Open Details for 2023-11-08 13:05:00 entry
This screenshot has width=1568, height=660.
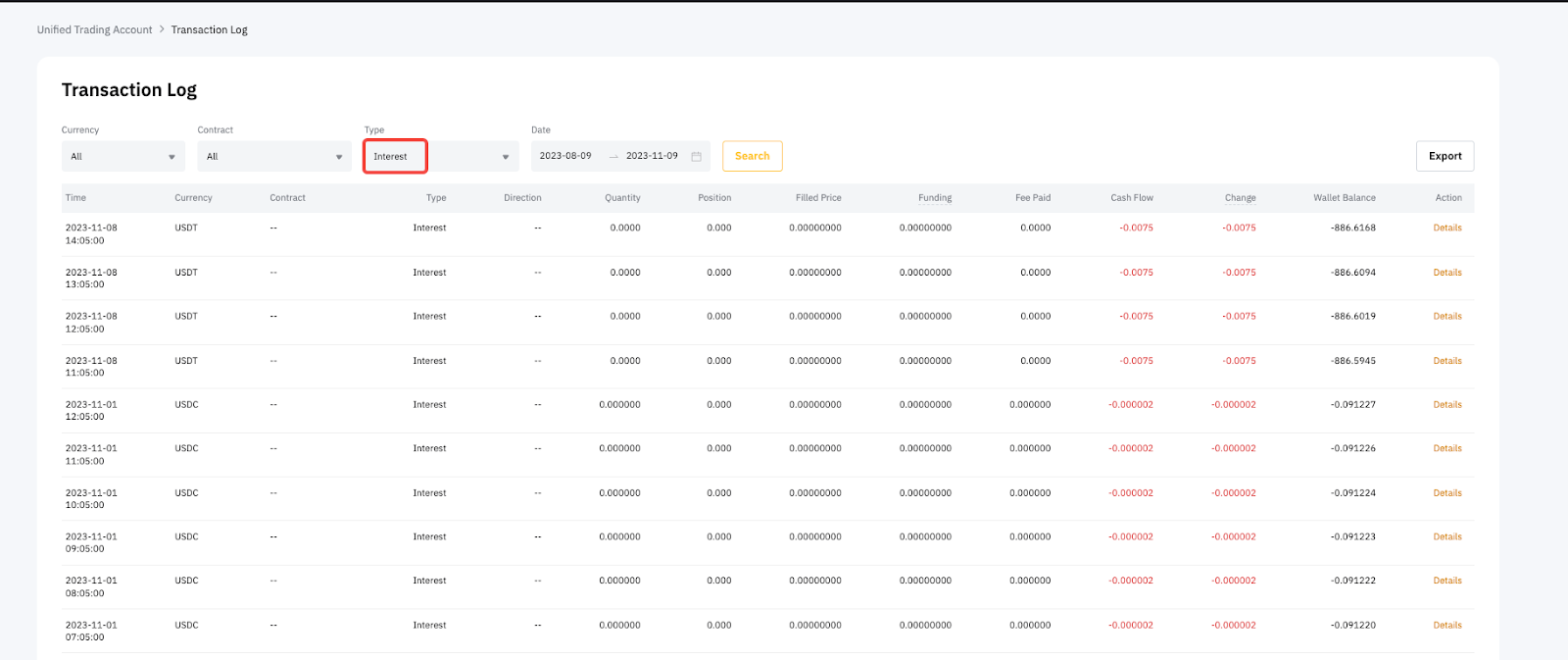coord(1446,273)
